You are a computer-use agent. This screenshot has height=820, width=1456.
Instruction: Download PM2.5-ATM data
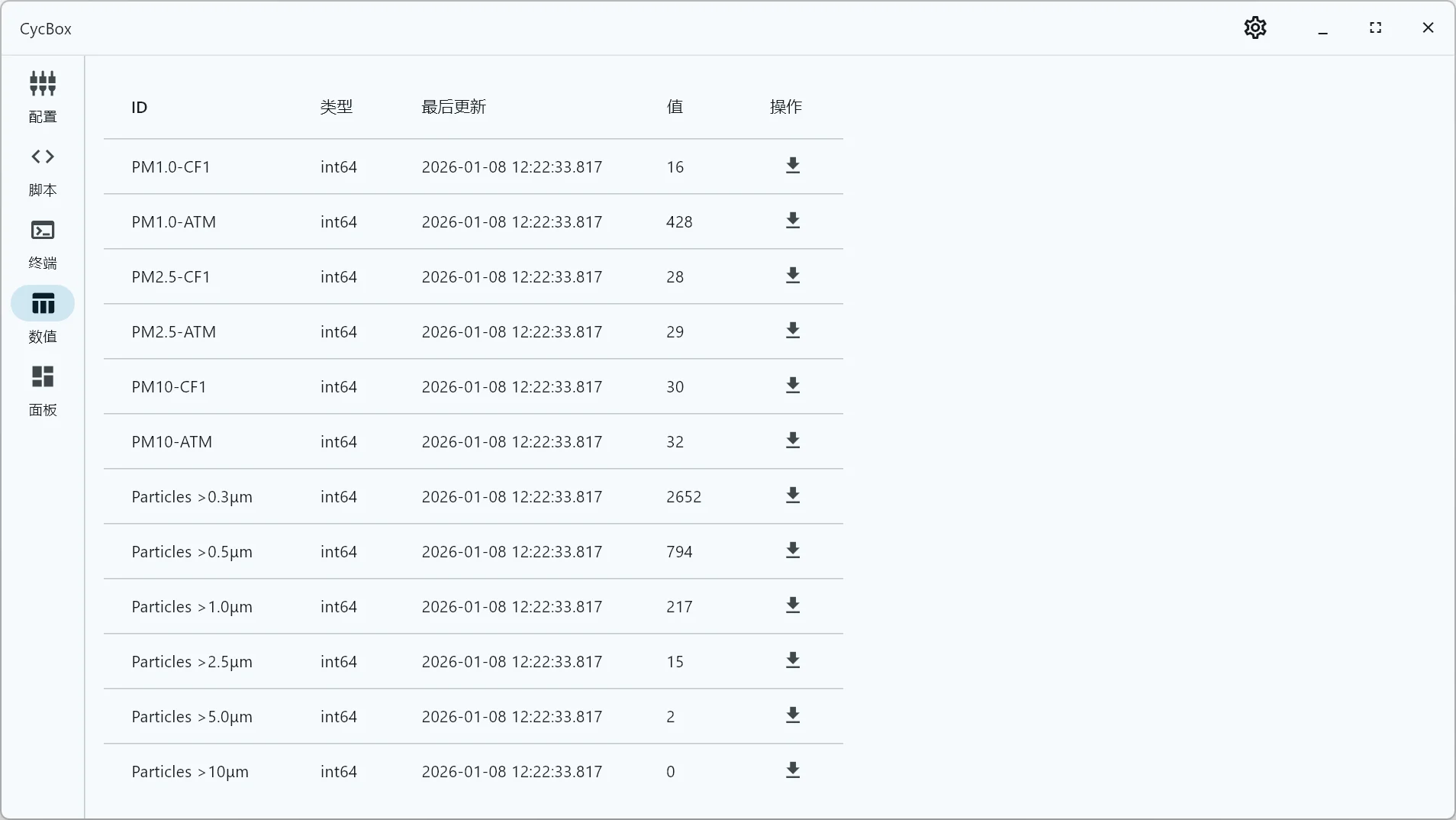tap(793, 331)
